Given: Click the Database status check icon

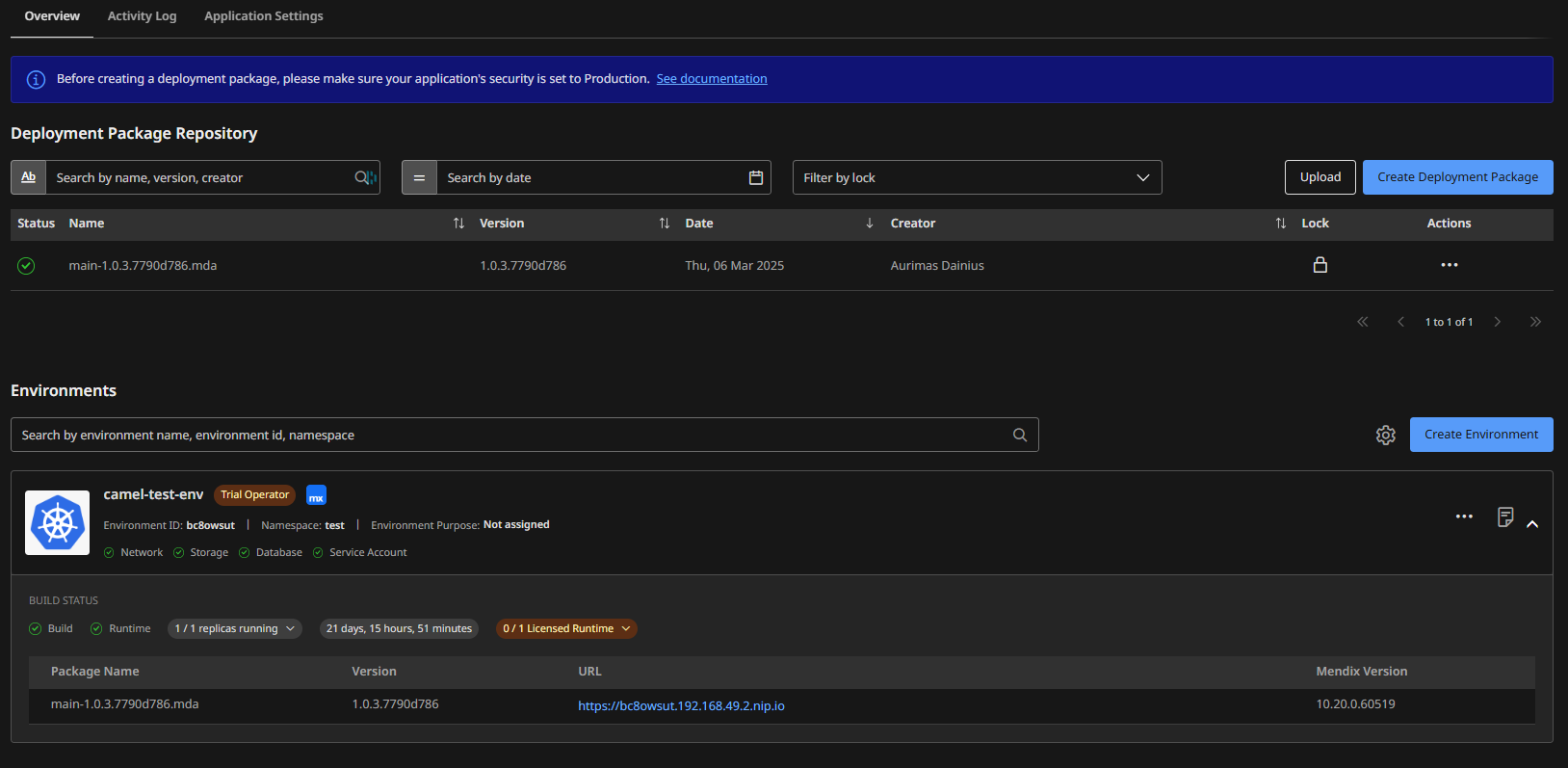Looking at the screenshot, I should coord(245,553).
